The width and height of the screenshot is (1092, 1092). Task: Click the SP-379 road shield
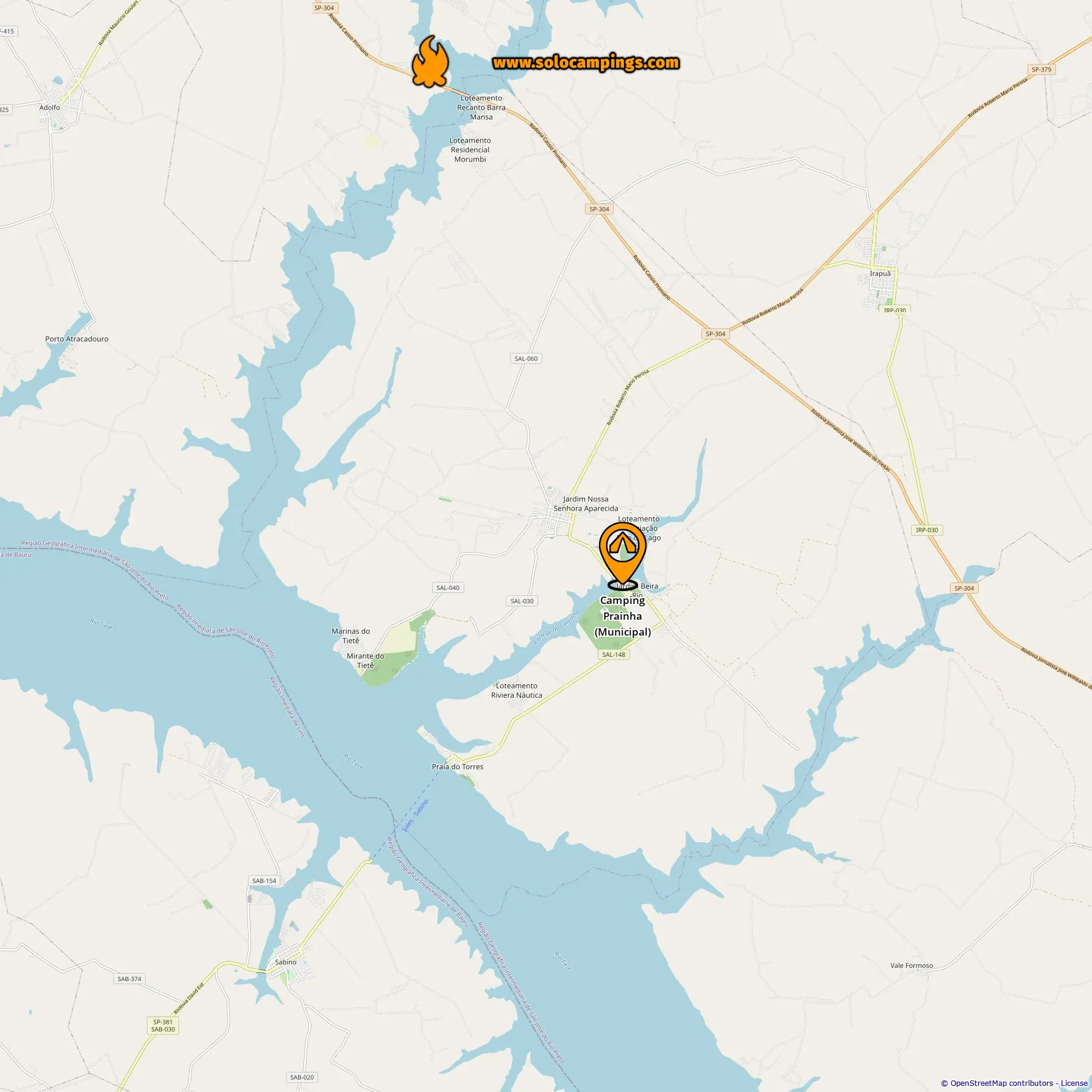[x=1041, y=69]
